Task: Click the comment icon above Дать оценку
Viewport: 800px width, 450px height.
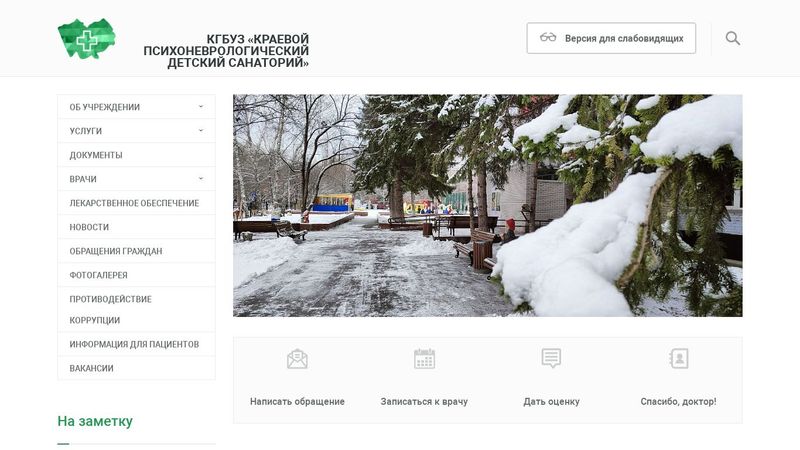Action: (x=551, y=358)
